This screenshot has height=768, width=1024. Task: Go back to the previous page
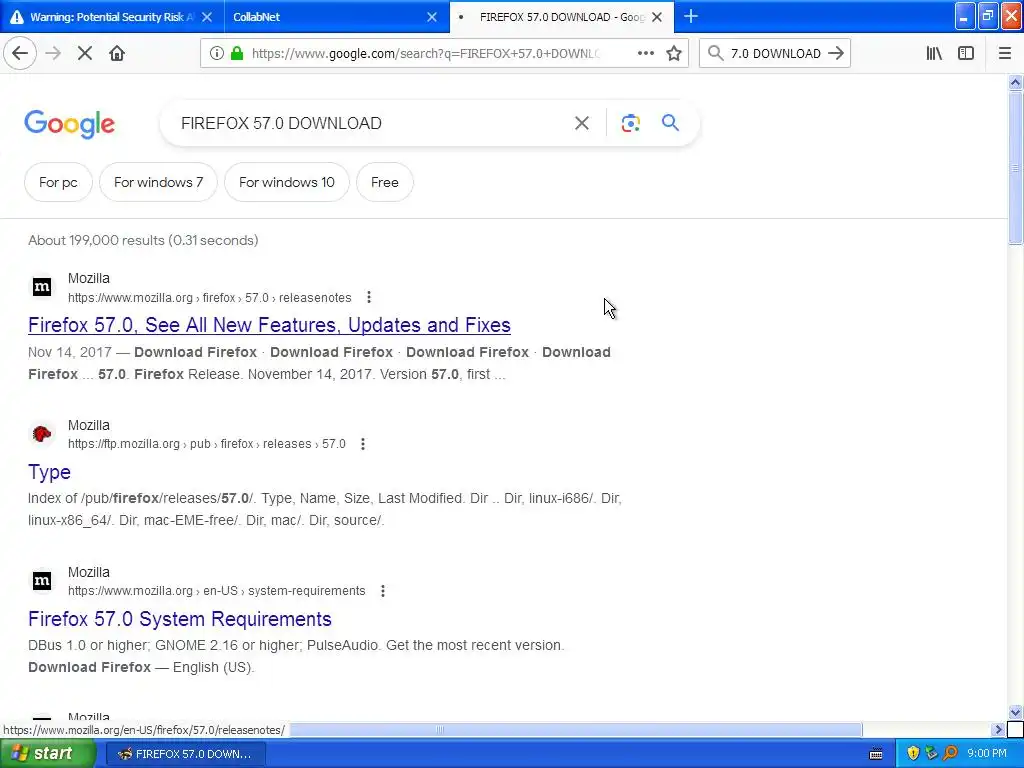point(20,54)
